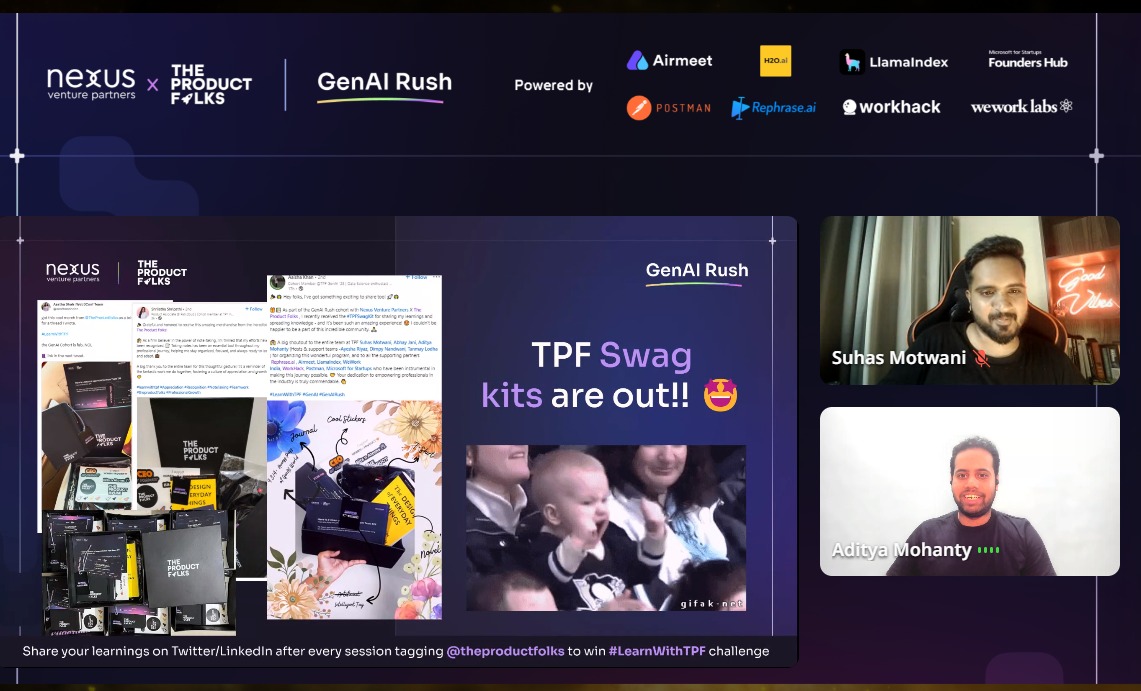This screenshot has width=1141, height=691.
Task: Click the star-eyes emoji on the slide
Action: tap(720, 396)
